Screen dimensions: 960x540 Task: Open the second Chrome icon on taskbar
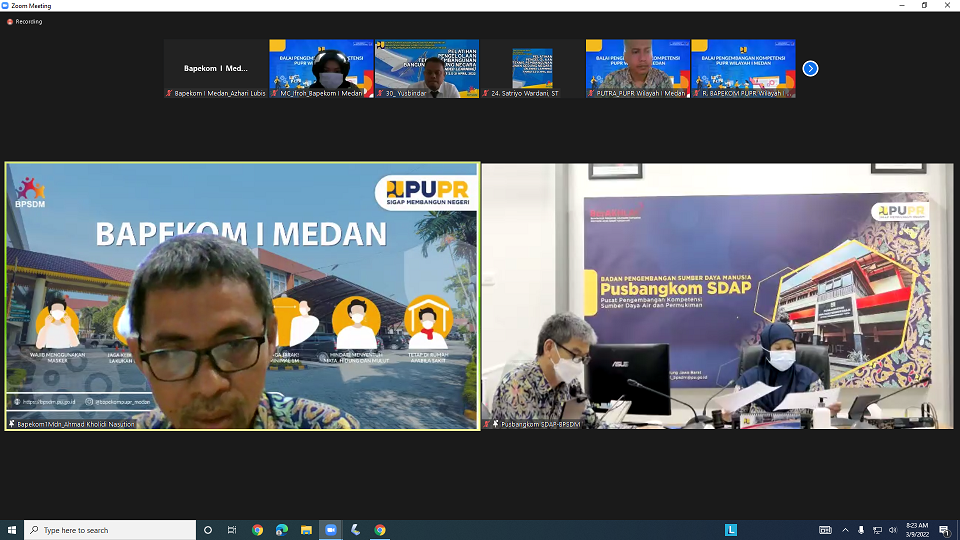coord(380,530)
